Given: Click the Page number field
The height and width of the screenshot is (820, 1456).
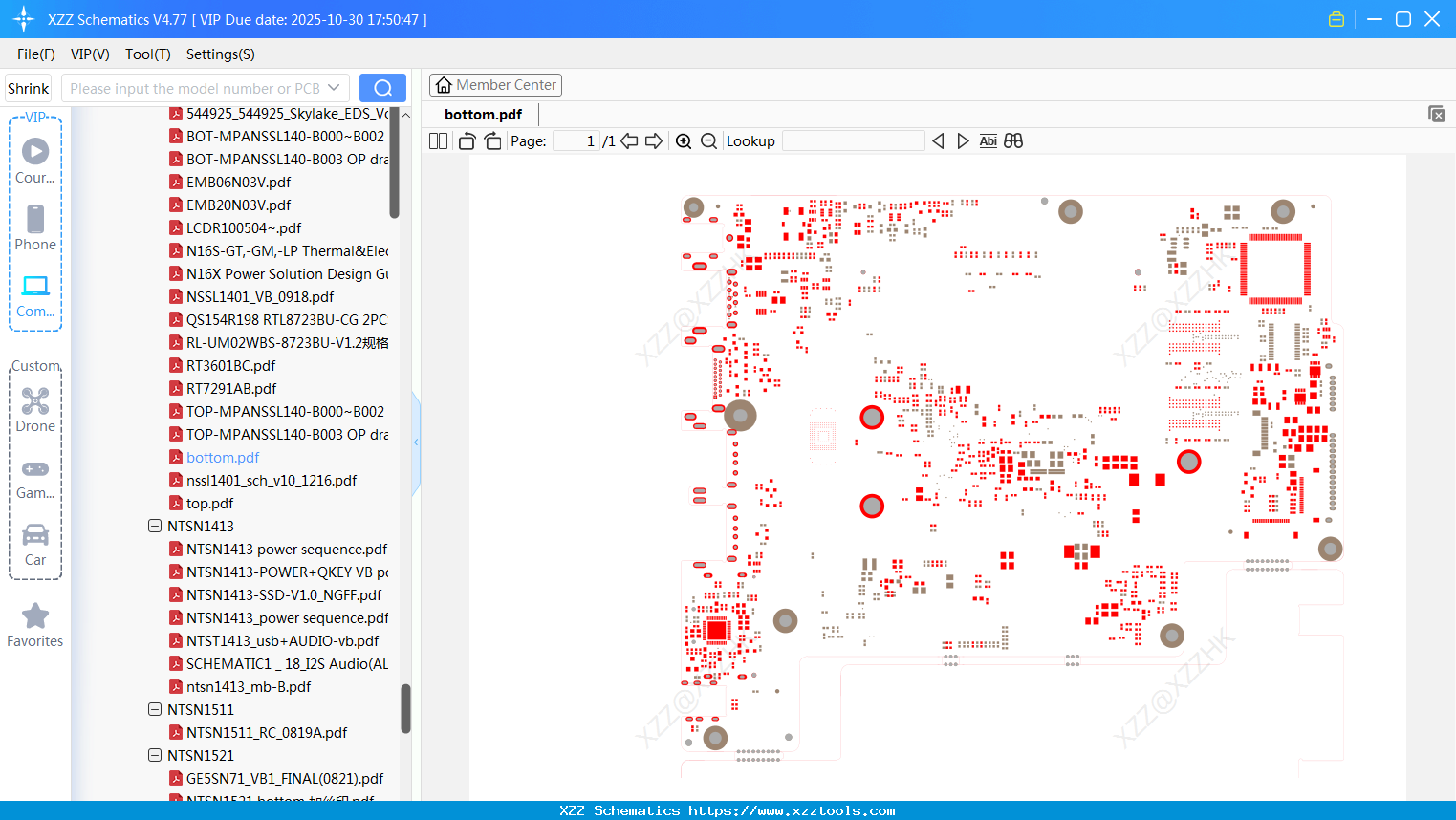Looking at the screenshot, I should point(576,141).
